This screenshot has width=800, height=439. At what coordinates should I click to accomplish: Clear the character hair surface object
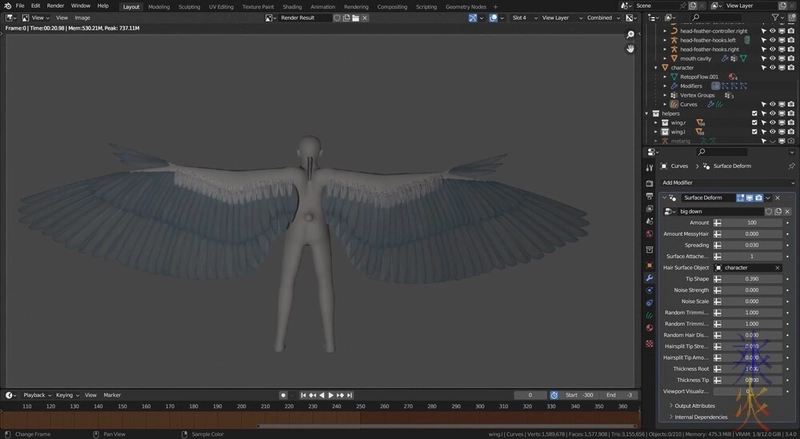click(x=778, y=267)
